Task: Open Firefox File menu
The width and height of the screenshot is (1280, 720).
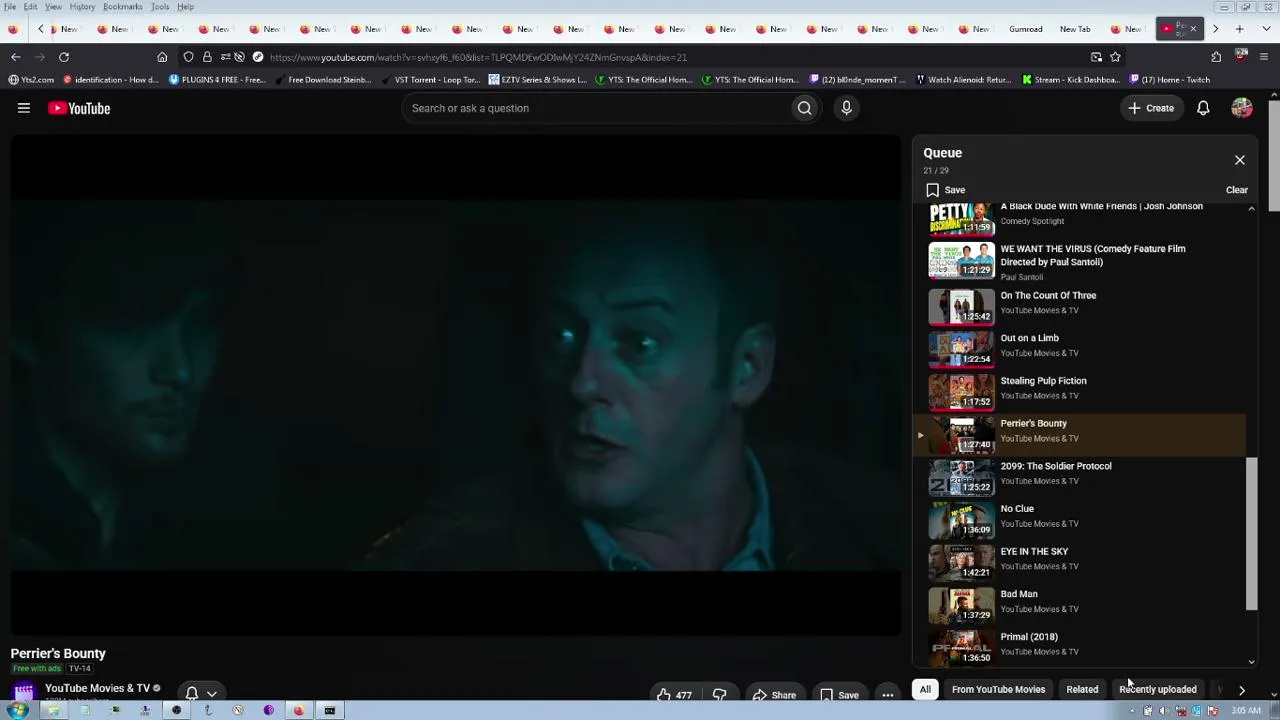Action: (x=10, y=7)
